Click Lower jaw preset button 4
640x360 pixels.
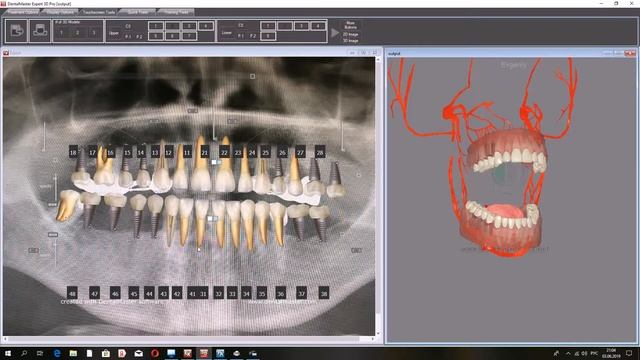pyautogui.click(x=318, y=26)
